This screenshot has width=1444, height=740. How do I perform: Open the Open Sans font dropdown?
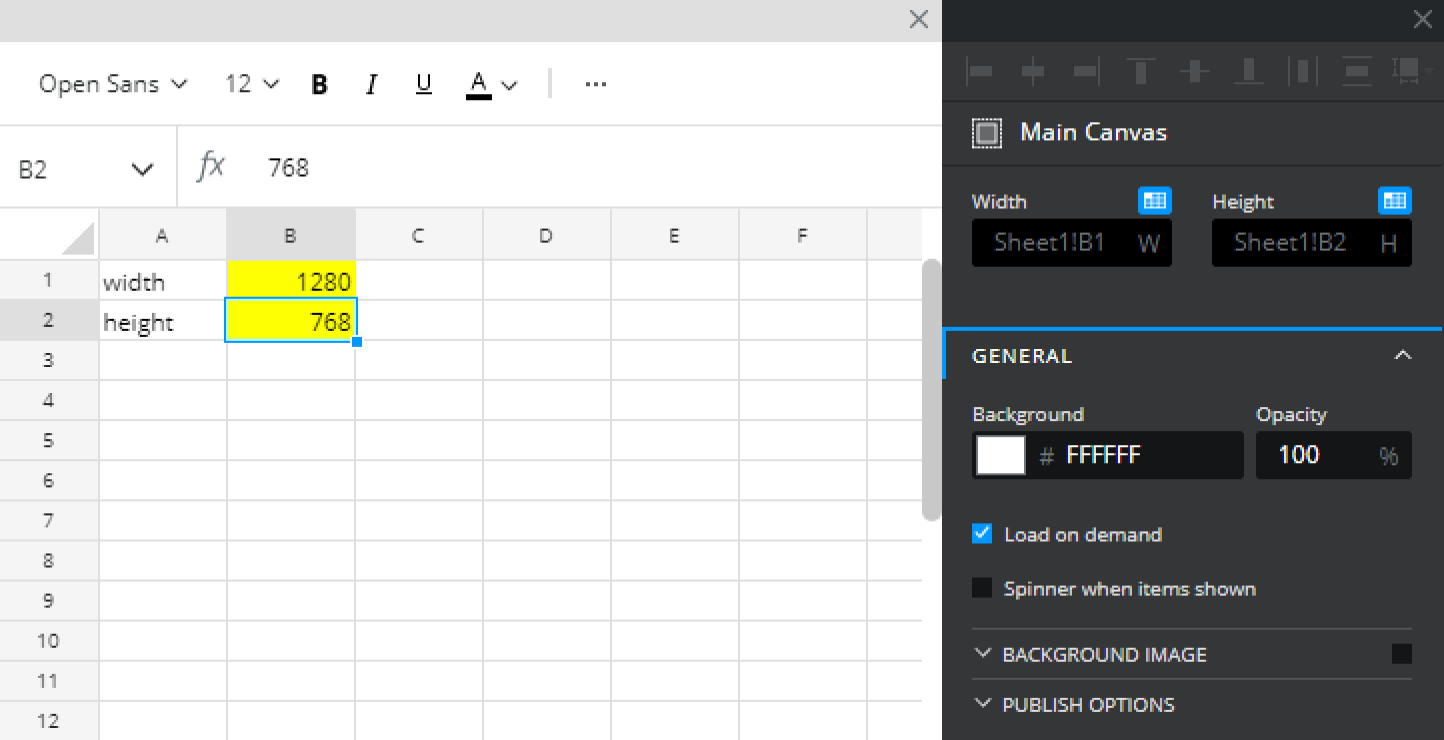point(113,85)
